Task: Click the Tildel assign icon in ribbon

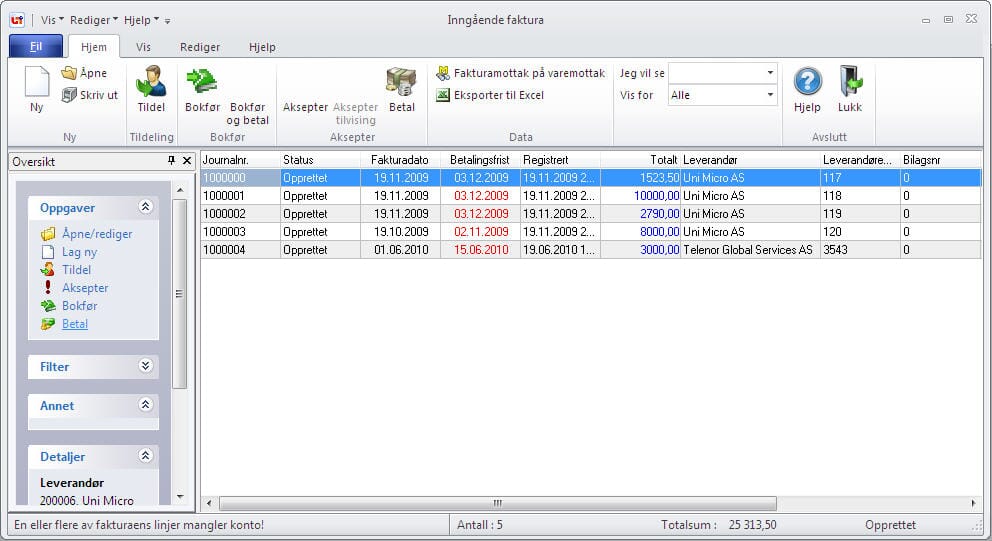Action: [151, 84]
